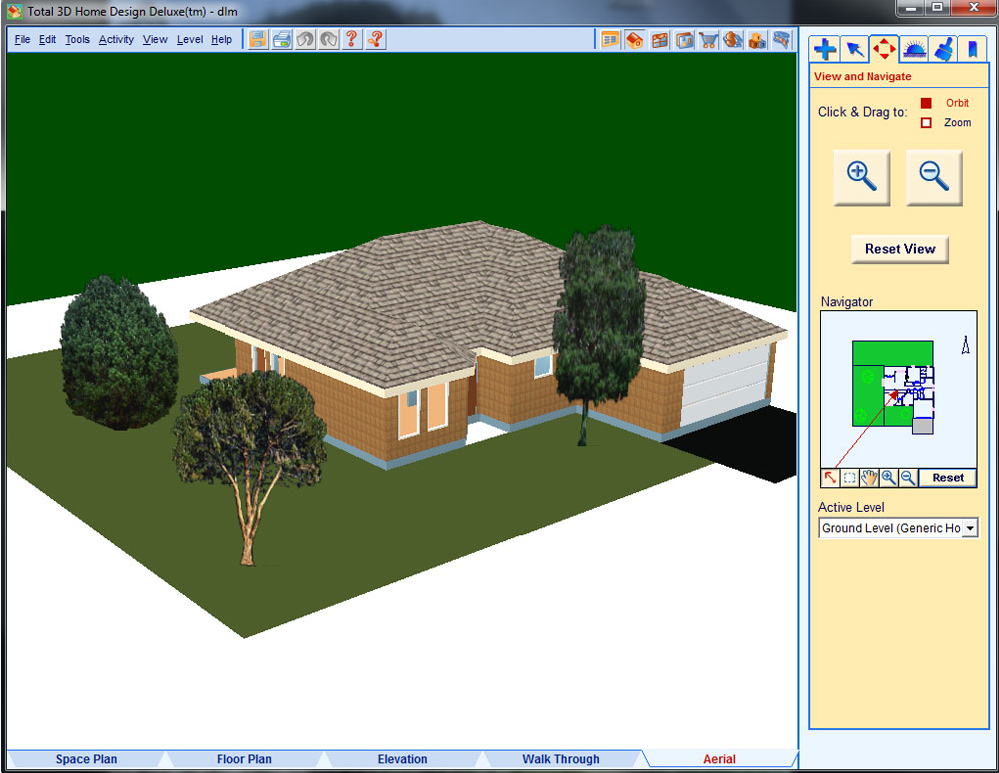Select the paintbrush tool tab
999x773 pixels.
coord(942,49)
